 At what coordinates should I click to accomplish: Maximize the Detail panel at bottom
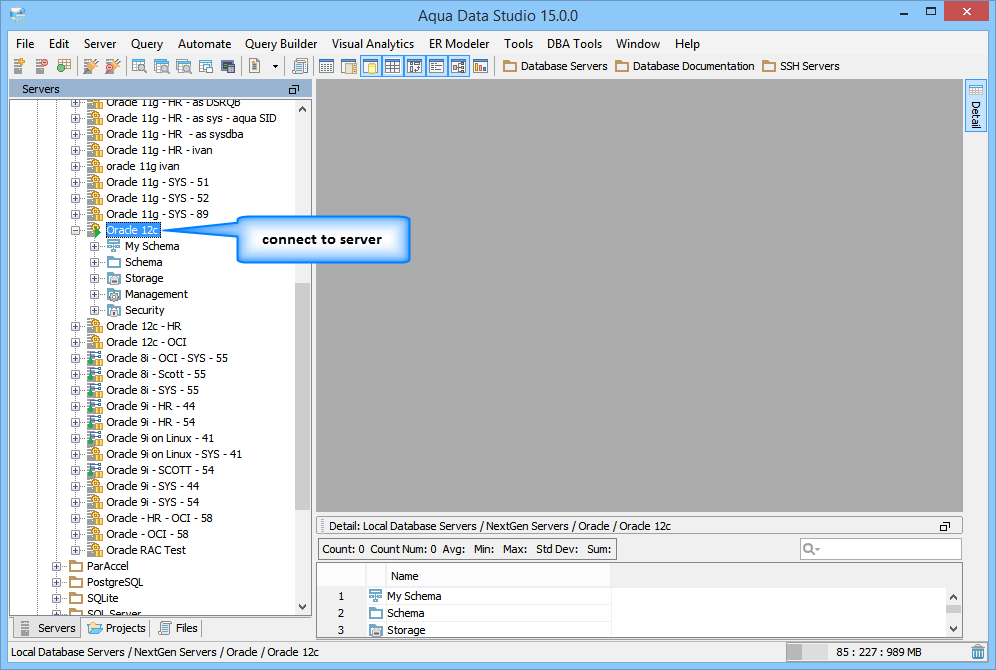tap(945, 526)
